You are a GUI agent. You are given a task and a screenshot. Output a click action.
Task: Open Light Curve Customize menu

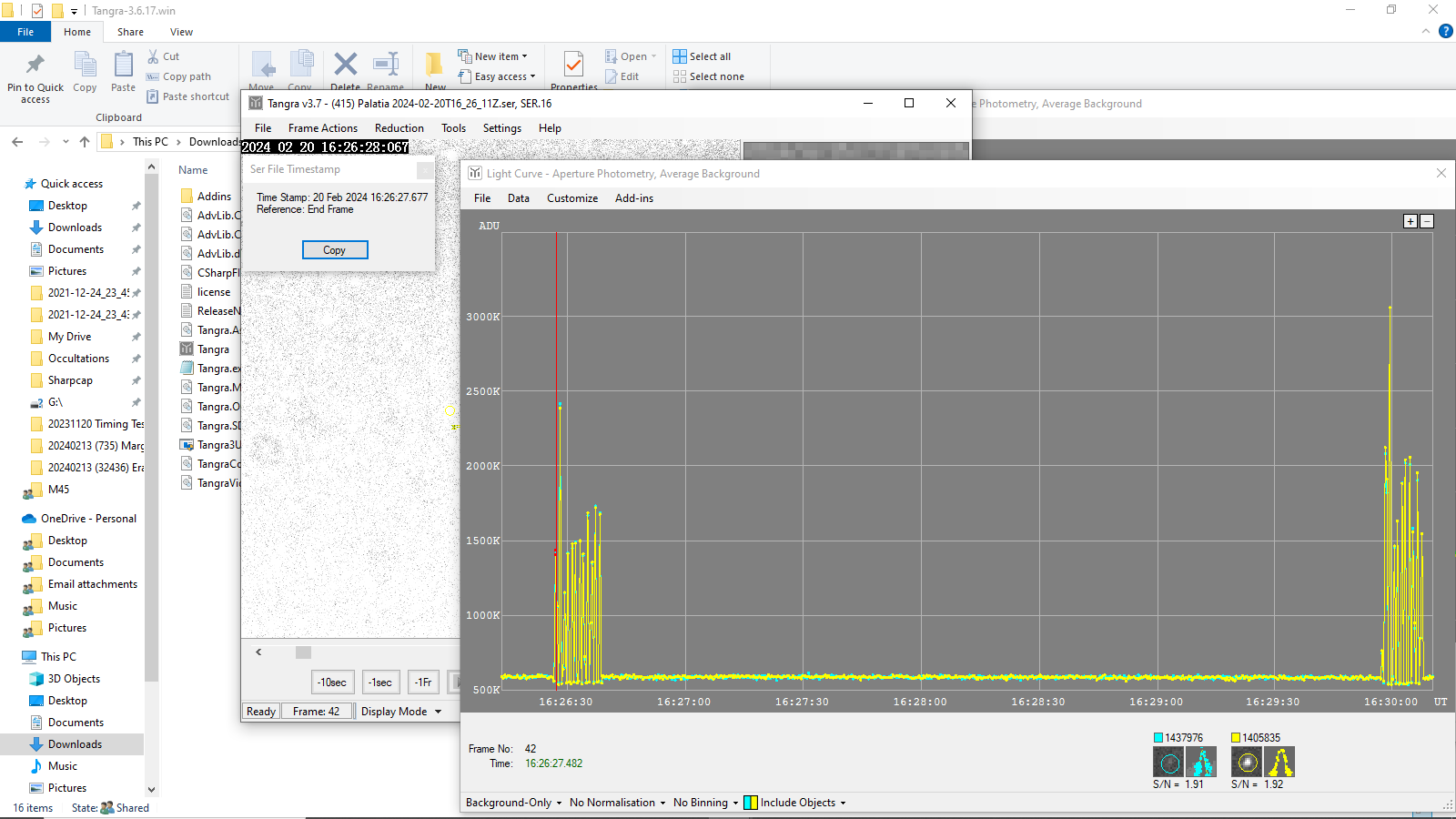[x=572, y=198]
